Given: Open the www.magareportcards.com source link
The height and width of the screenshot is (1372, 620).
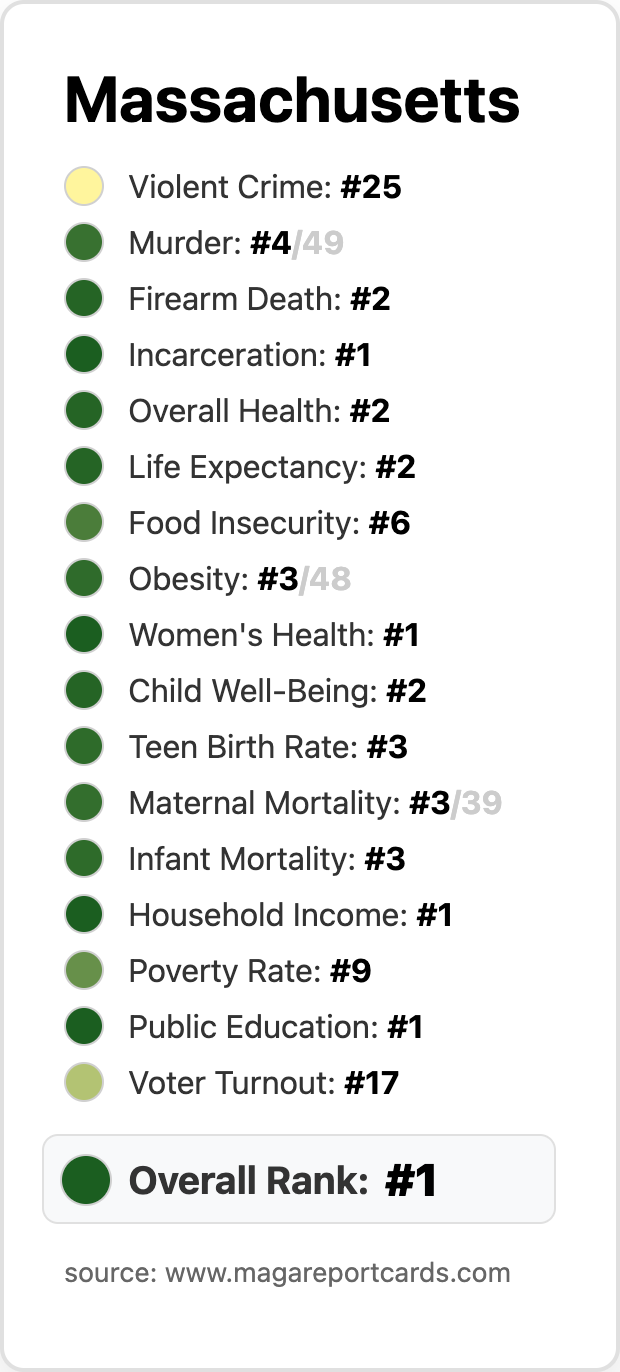Looking at the screenshot, I should click(x=338, y=1273).
